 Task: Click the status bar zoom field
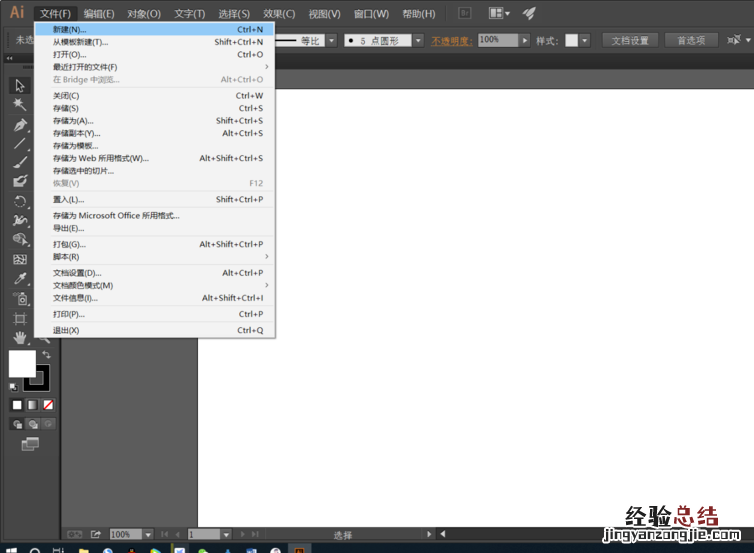click(126, 534)
